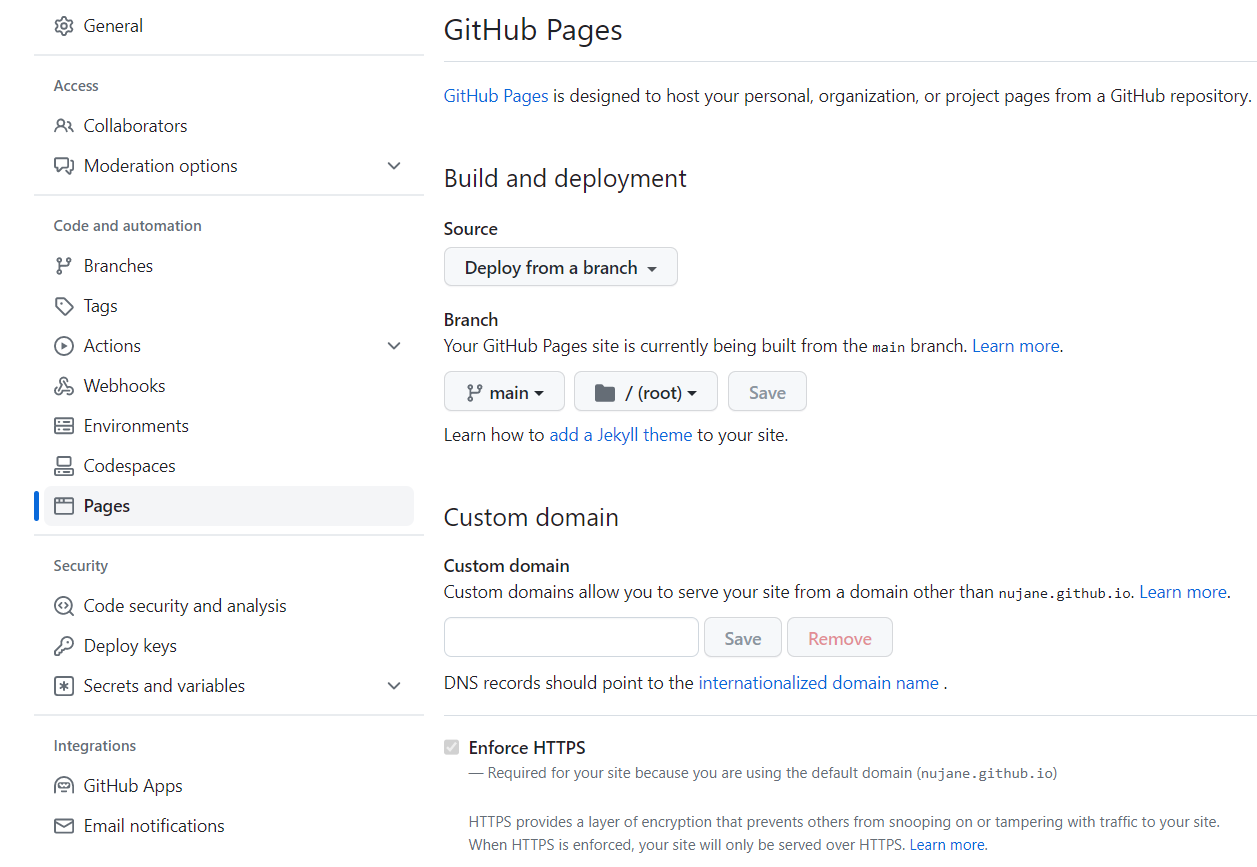Image resolution: width=1257 pixels, height=867 pixels.
Task: Expand the Moderation options chevron
Action: (x=394, y=166)
